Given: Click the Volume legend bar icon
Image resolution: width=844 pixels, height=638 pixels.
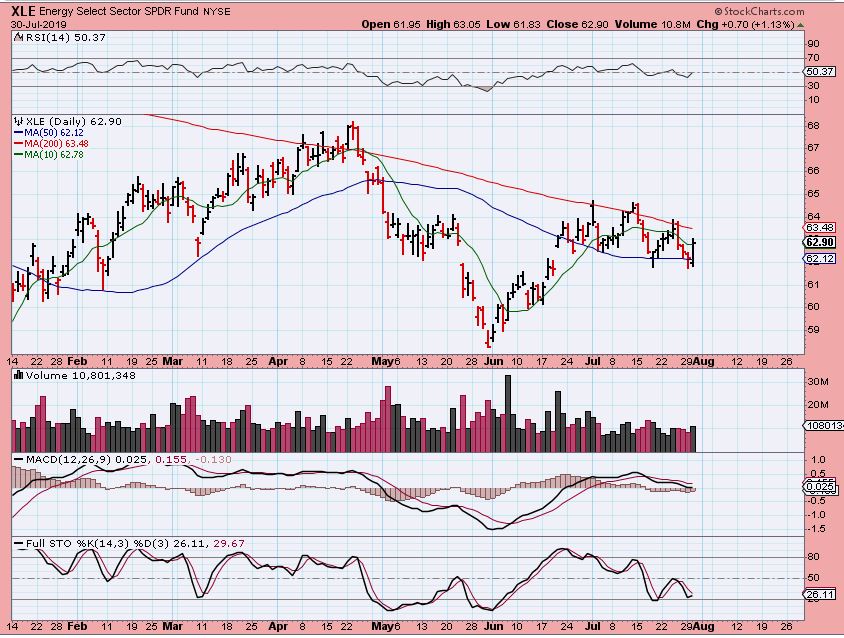Looking at the screenshot, I should pos(18,375).
